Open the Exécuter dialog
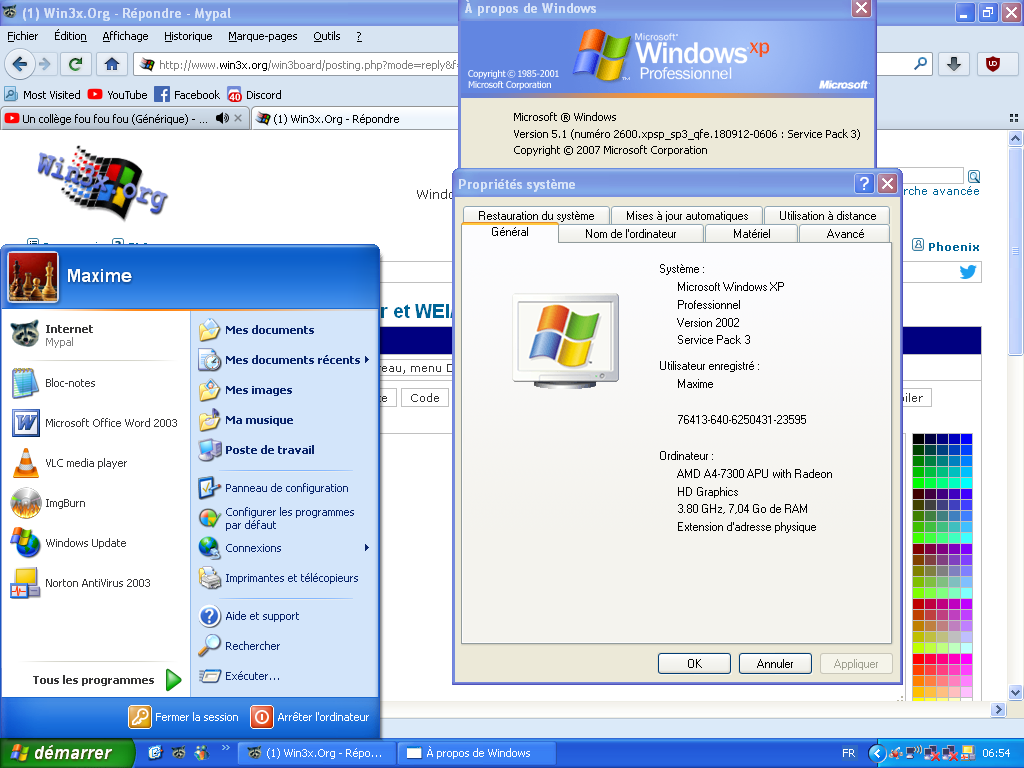The image size is (1024, 768). pos(285,676)
